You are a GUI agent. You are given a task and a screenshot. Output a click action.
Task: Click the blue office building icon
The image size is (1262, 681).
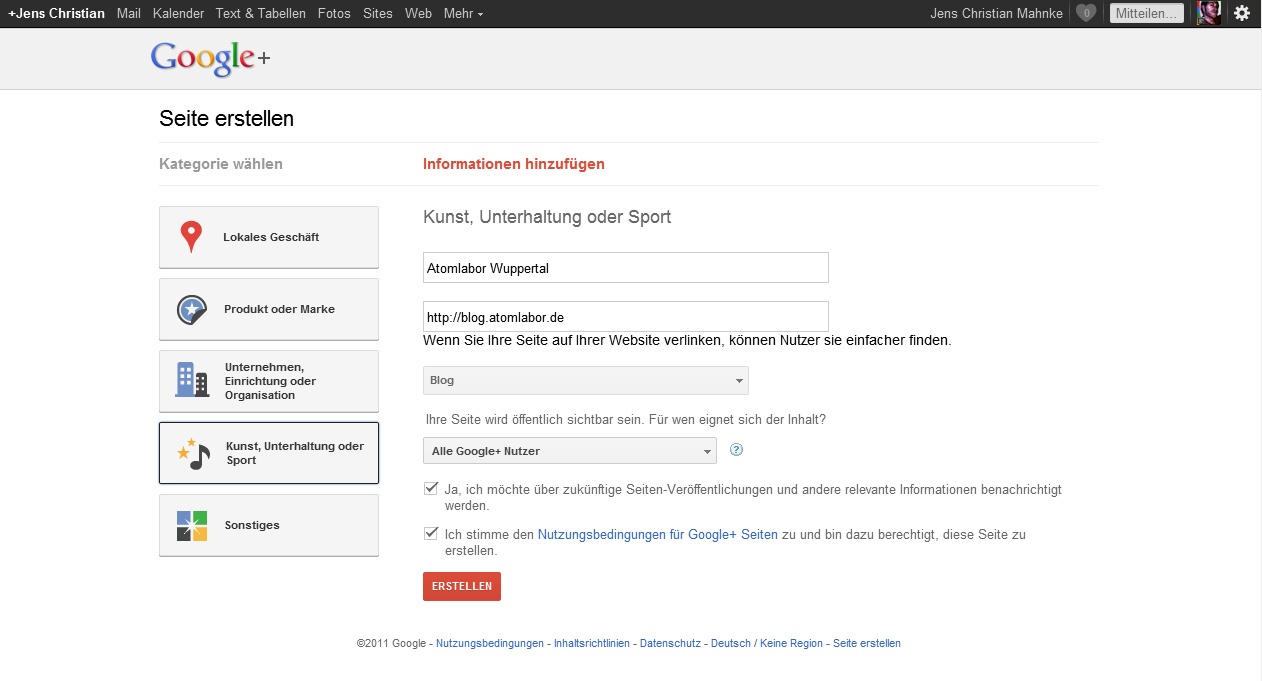[x=191, y=380]
